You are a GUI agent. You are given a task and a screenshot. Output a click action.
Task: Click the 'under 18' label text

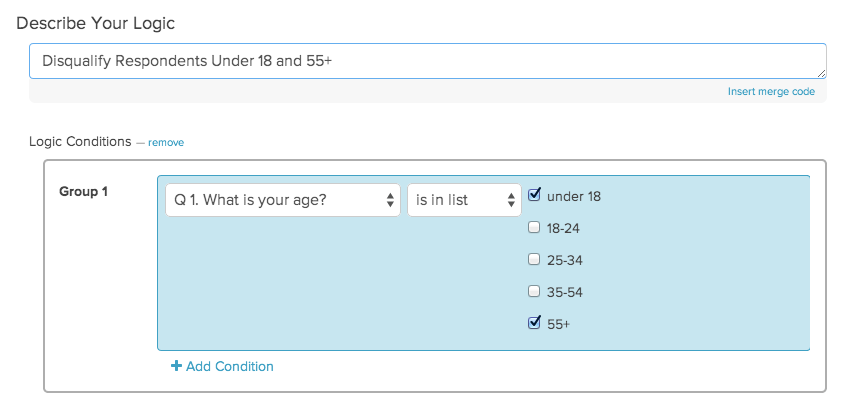574,196
